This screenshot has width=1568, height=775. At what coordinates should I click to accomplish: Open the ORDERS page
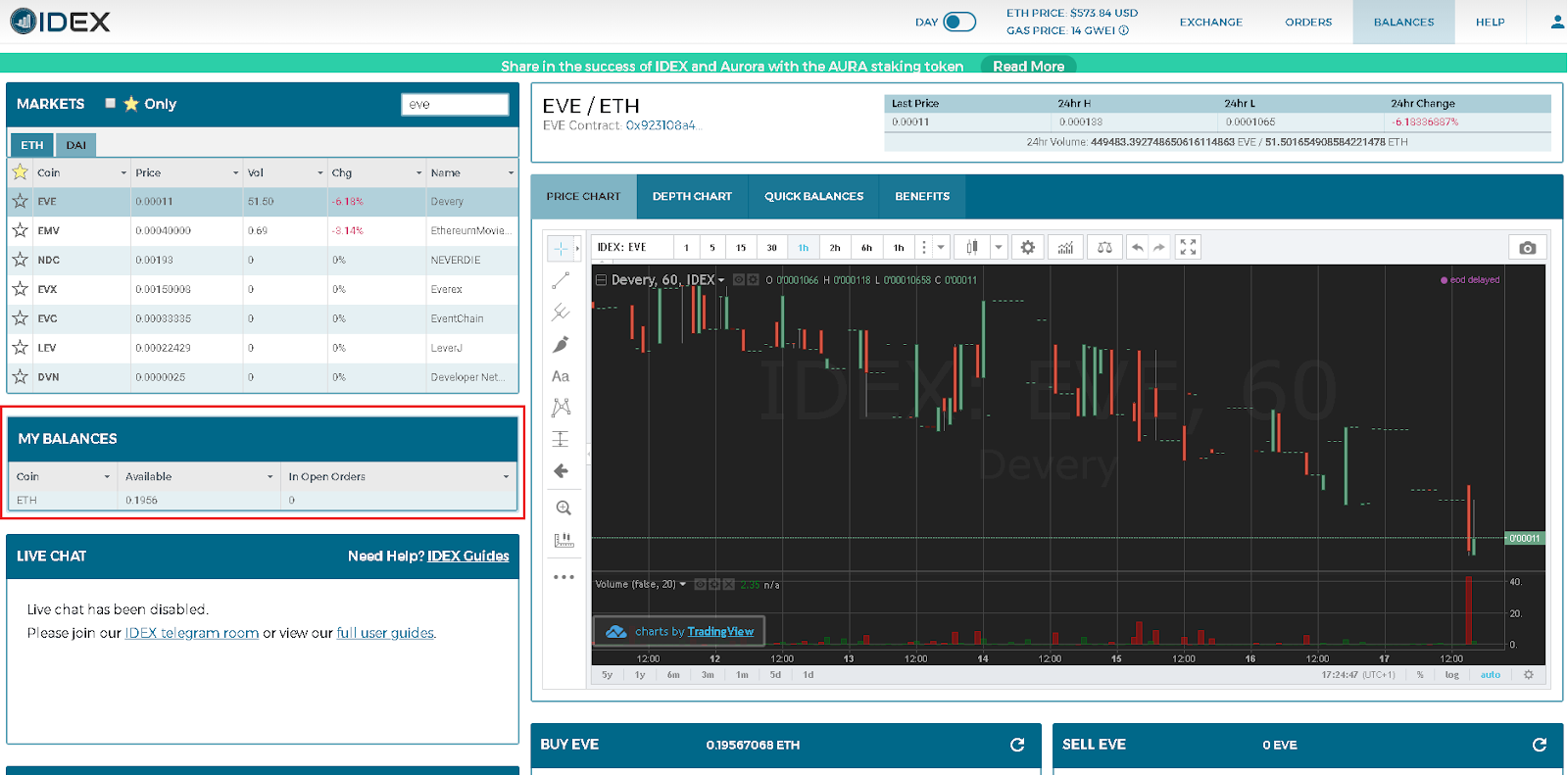coord(1308,22)
